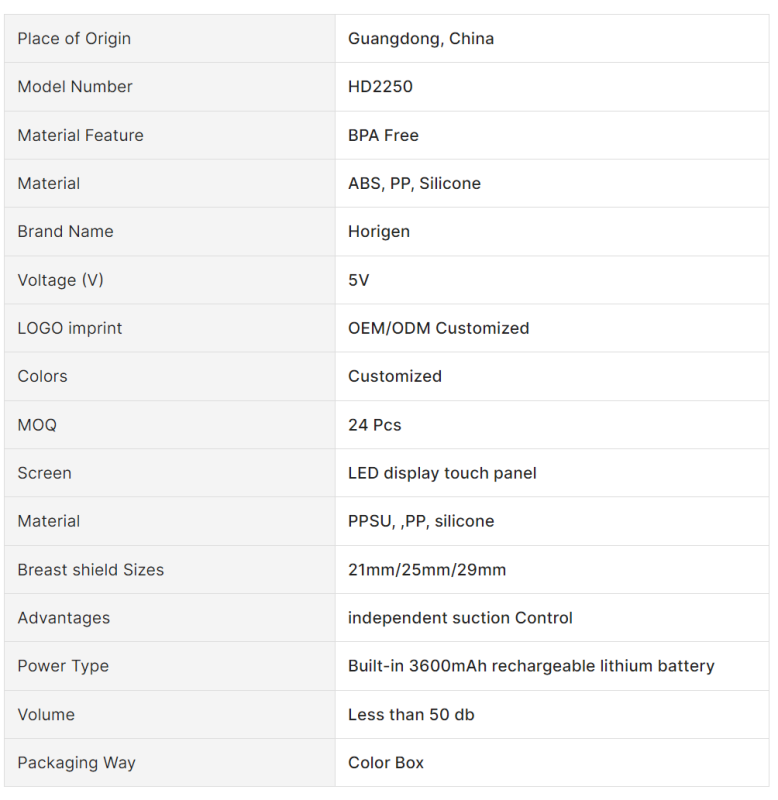Click the independent suction Control text
This screenshot has height=800, width=778.
click(460, 618)
